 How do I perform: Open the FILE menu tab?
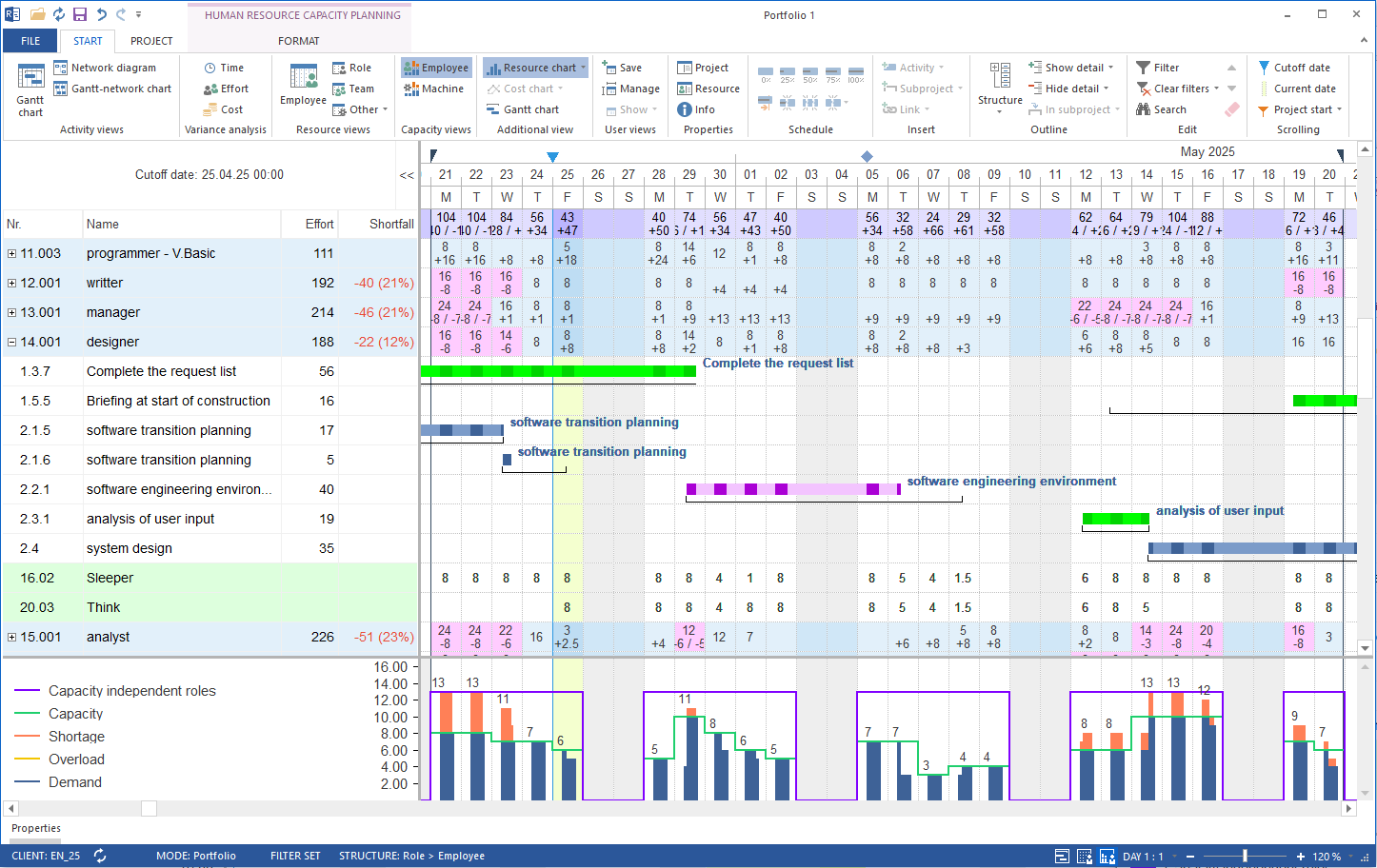(30, 41)
